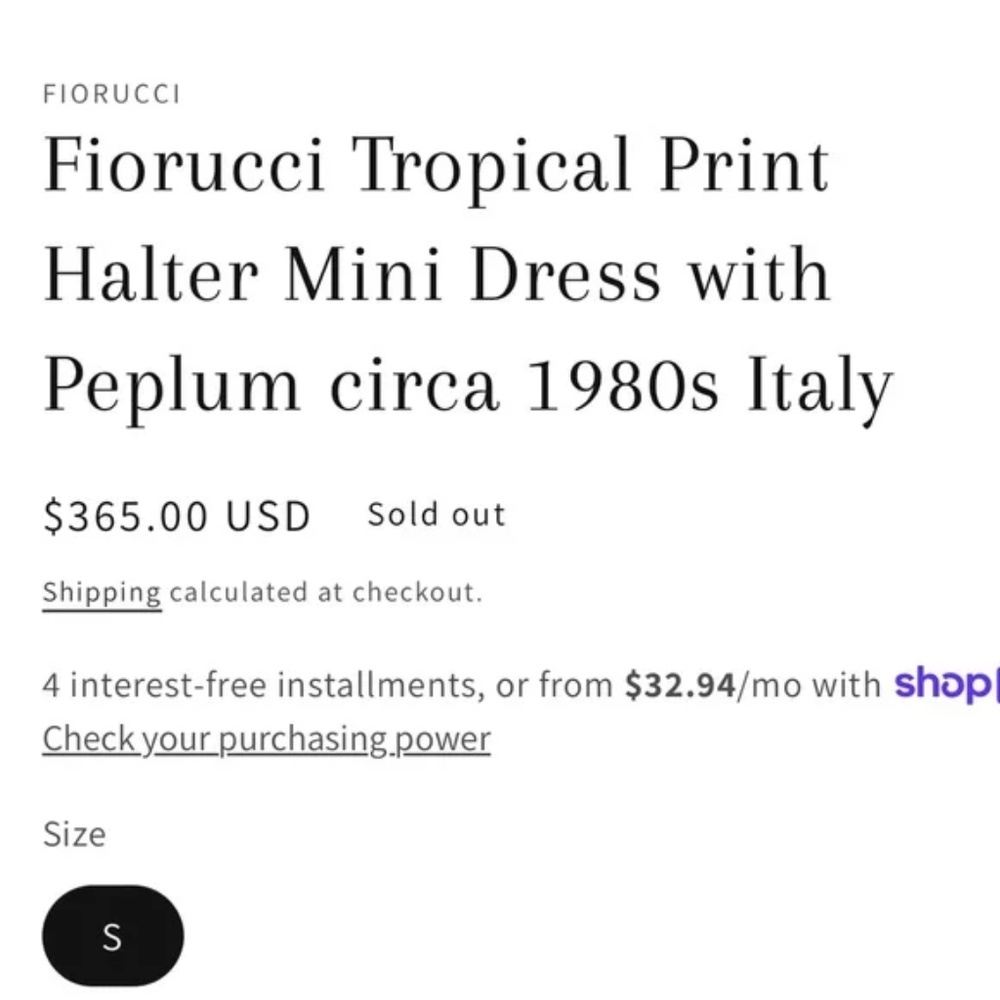Click the $365.00 USD price
Viewport: 1000px width, 1000px height.
(x=176, y=516)
